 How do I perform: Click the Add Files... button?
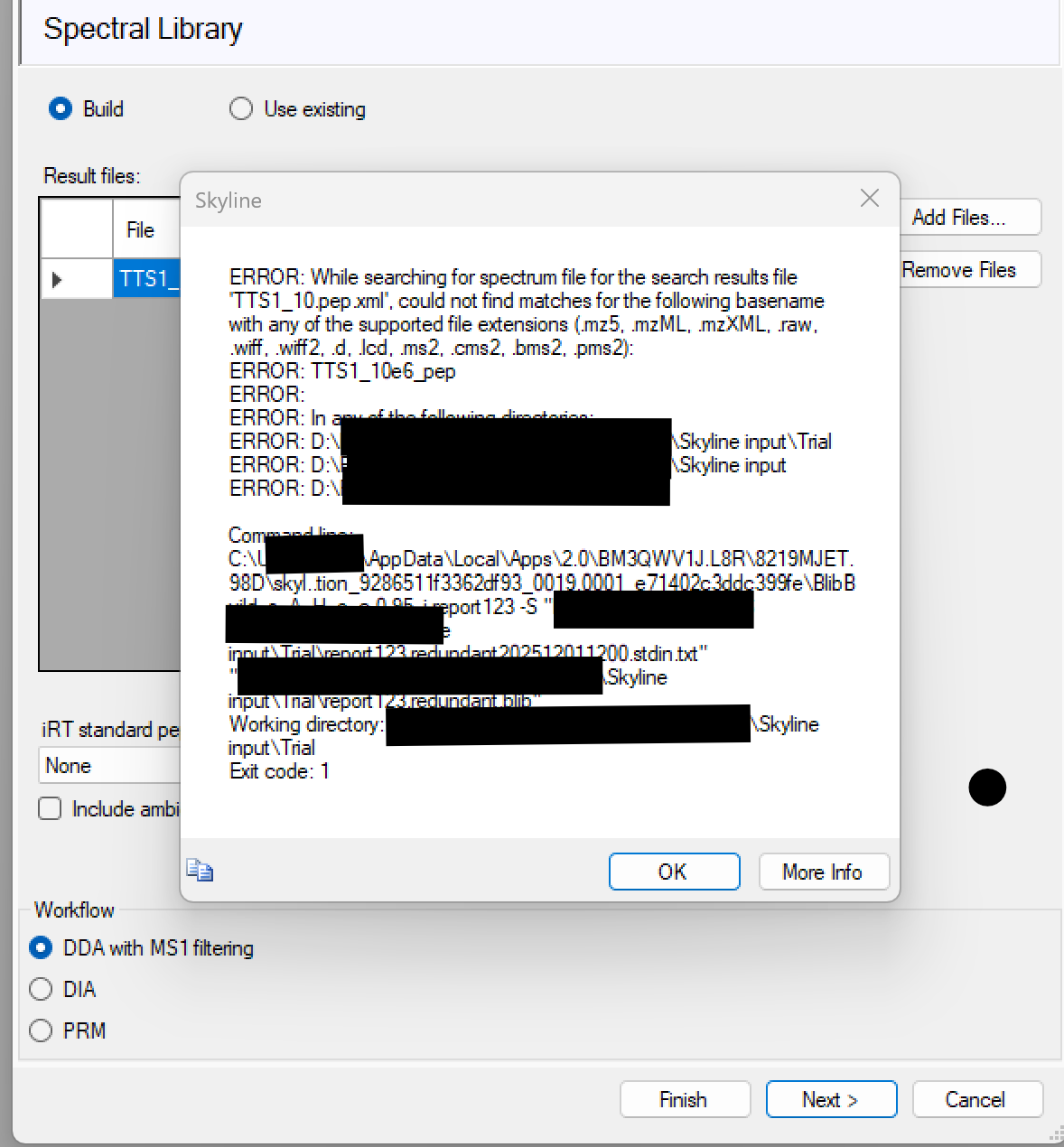(x=969, y=218)
